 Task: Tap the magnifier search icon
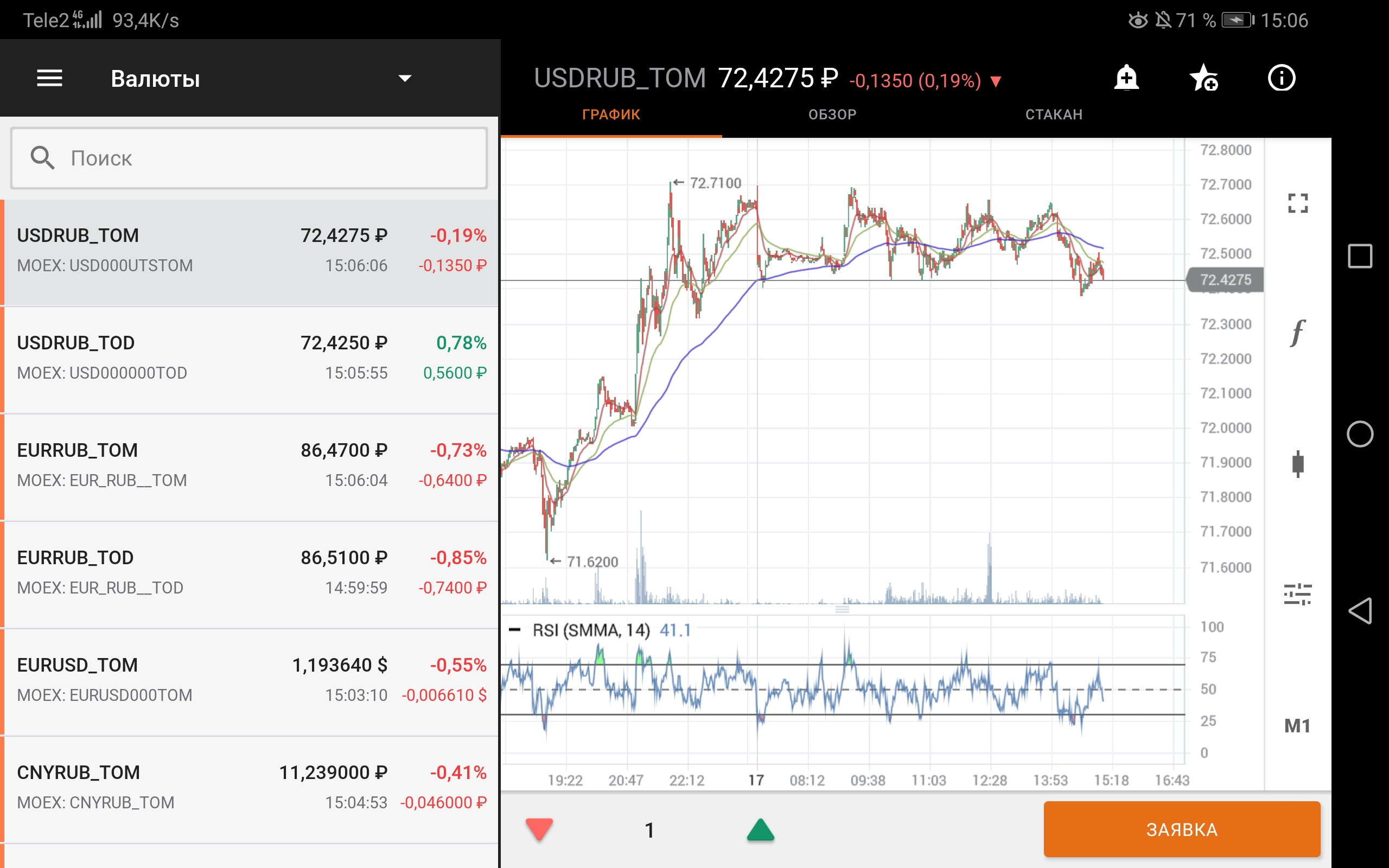42,158
